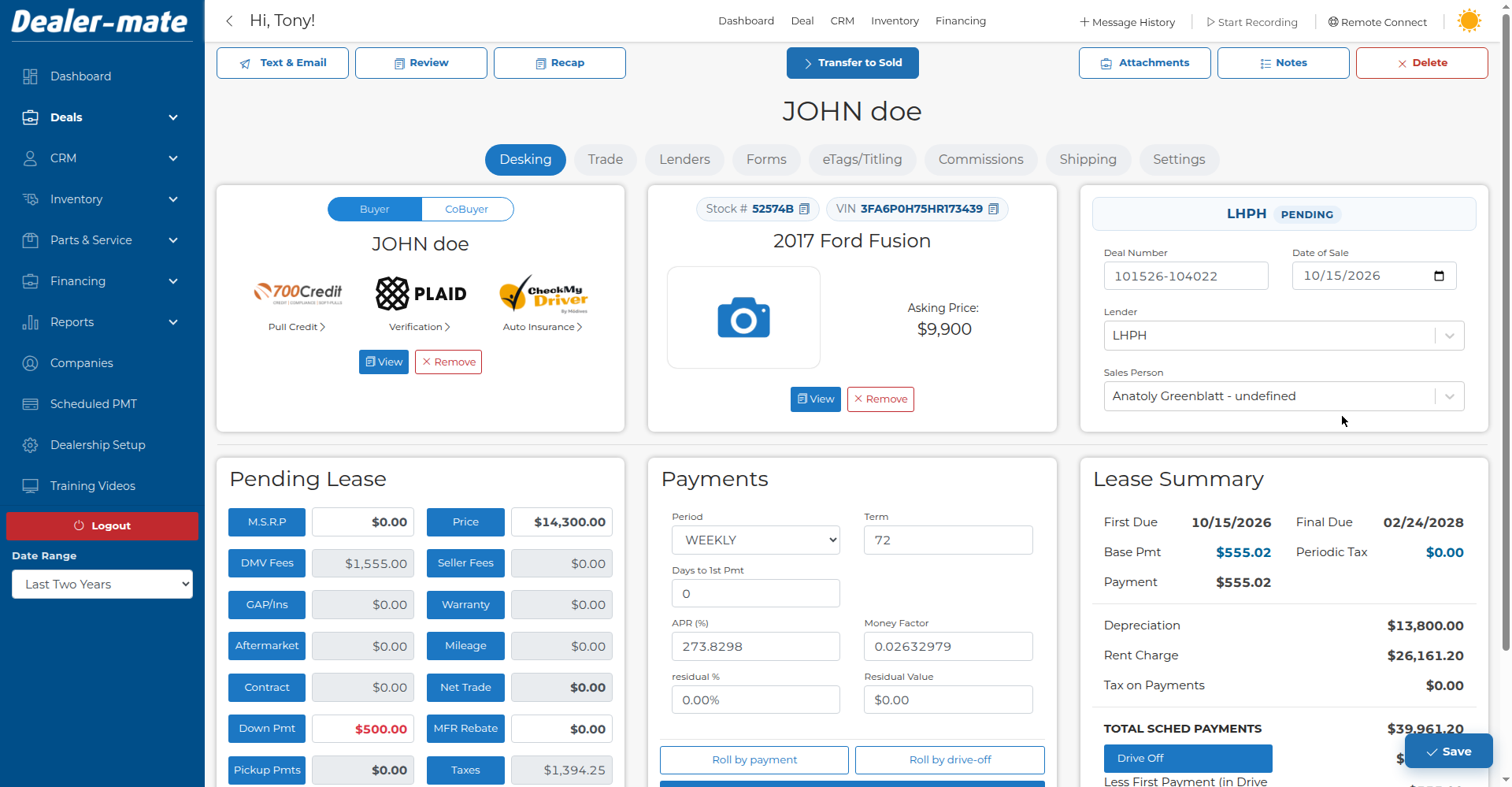Click the CheckMyDriver logo
The image size is (1512, 787).
pyautogui.click(x=543, y=294)
